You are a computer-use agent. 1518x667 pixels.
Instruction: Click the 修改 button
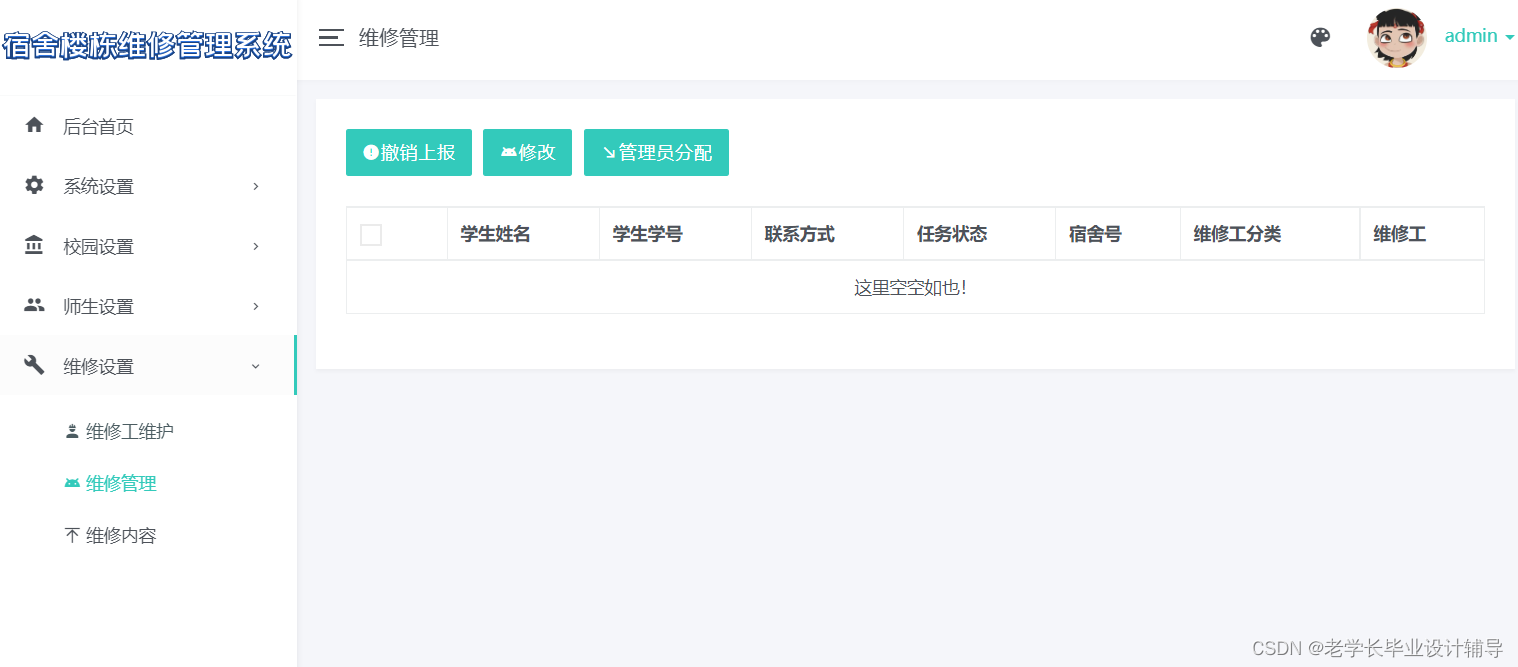pos(527,152)
